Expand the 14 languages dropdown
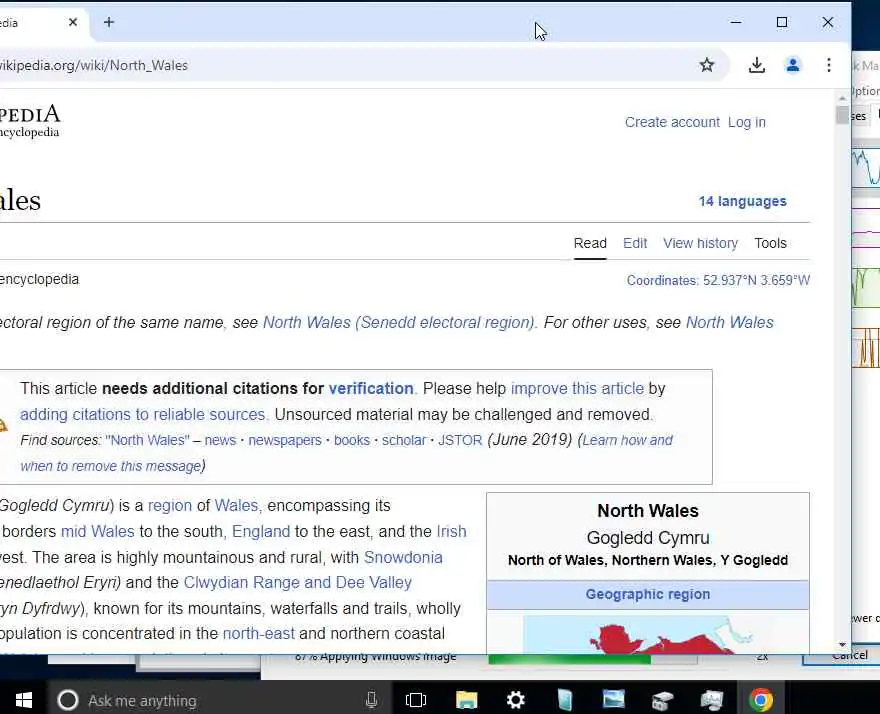The width and height of the screenshot is (880, 714). click(742, 202)
